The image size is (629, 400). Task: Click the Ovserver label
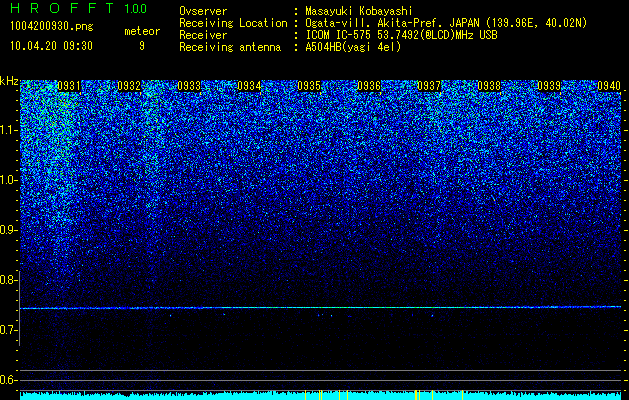click(203, 11)
